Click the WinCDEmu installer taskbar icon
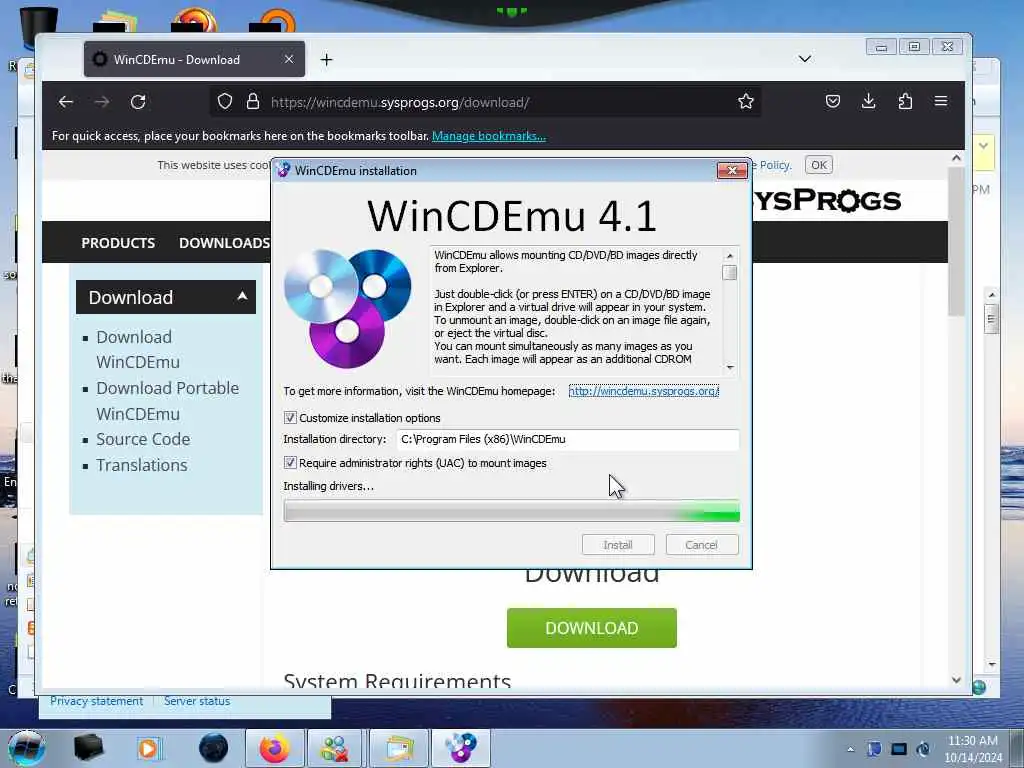 pos(460,748)
